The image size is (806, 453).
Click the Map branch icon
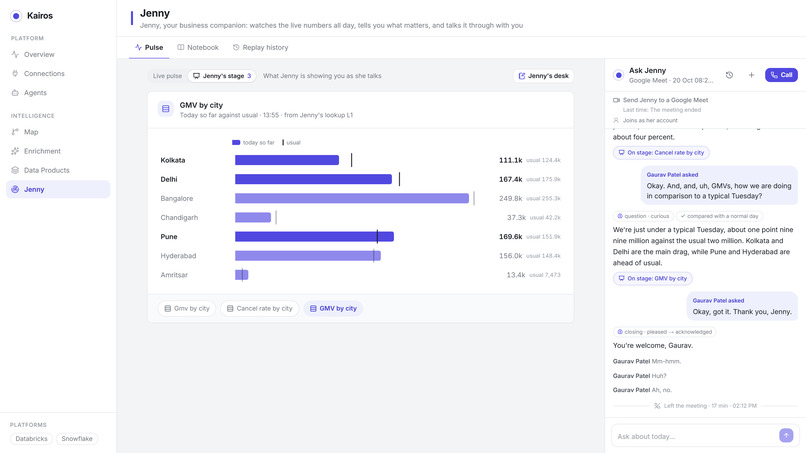15,132
